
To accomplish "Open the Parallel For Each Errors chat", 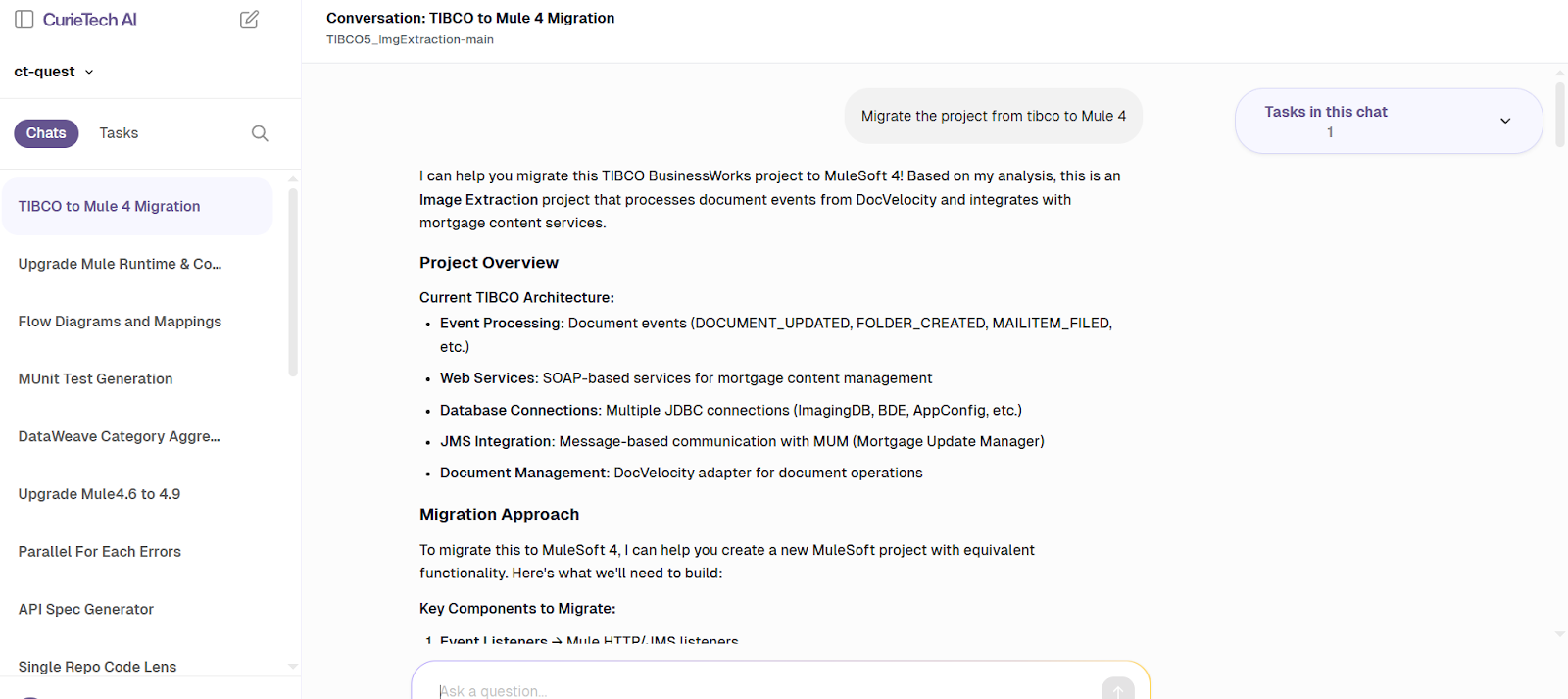I will (x=99, y=551).
